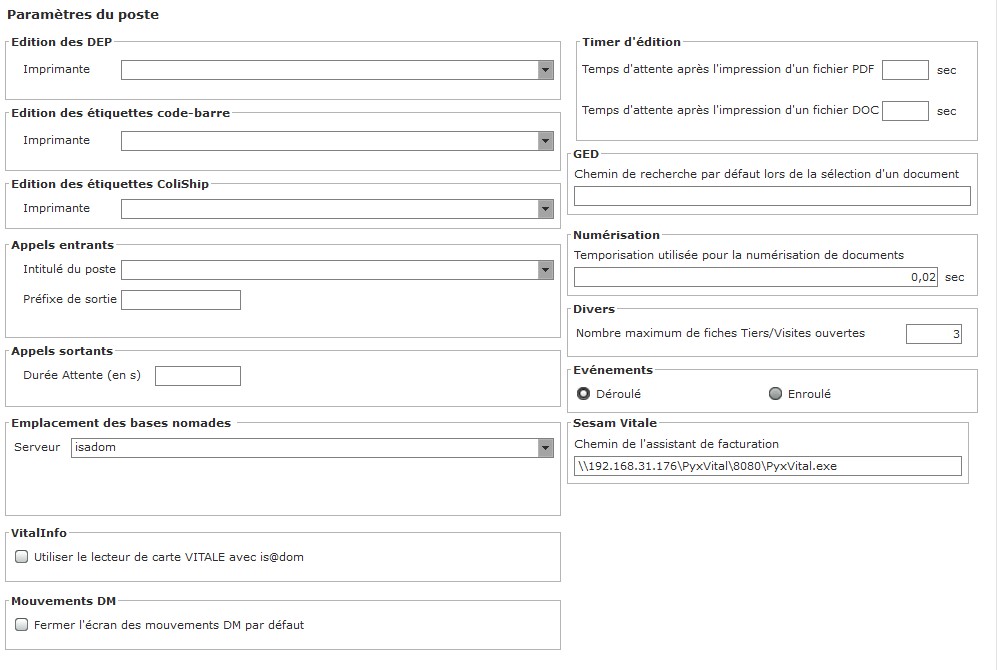Expand the code-barre labels printer dropdown
Image resolution: width=997 pixels, height=670 pixels.
click(545, 141)
